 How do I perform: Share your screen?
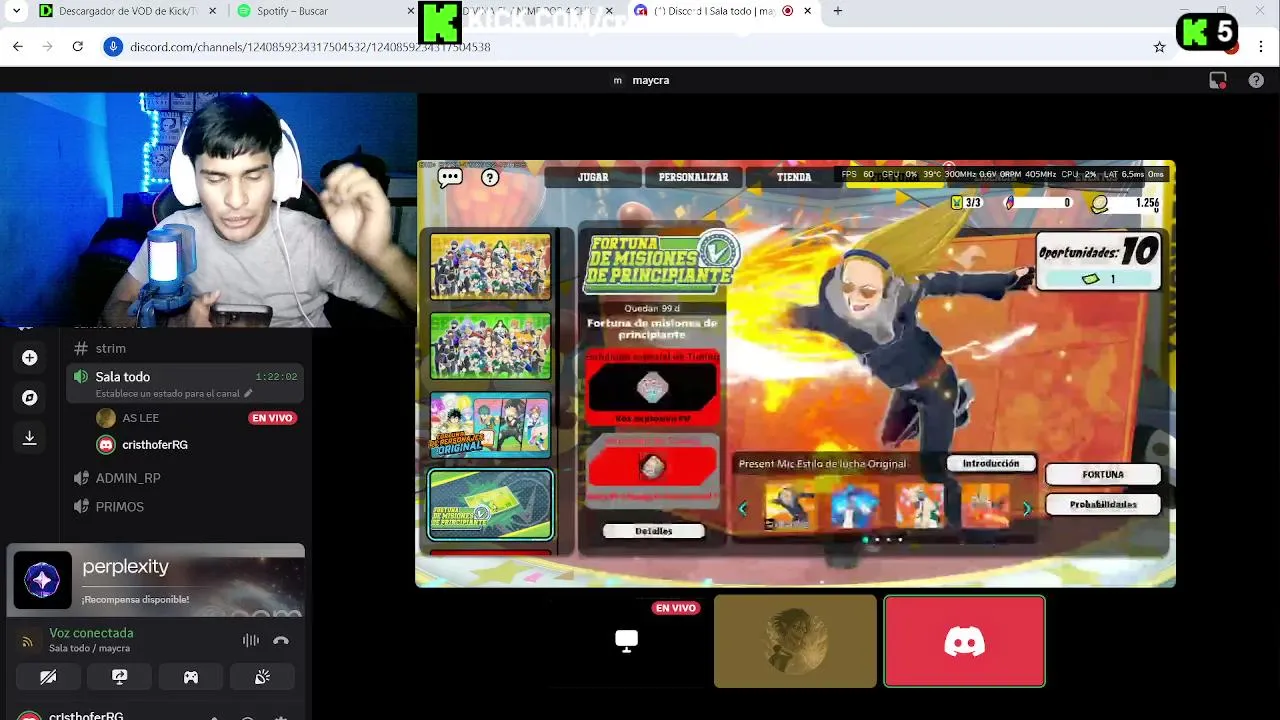(x=120, y=677)
